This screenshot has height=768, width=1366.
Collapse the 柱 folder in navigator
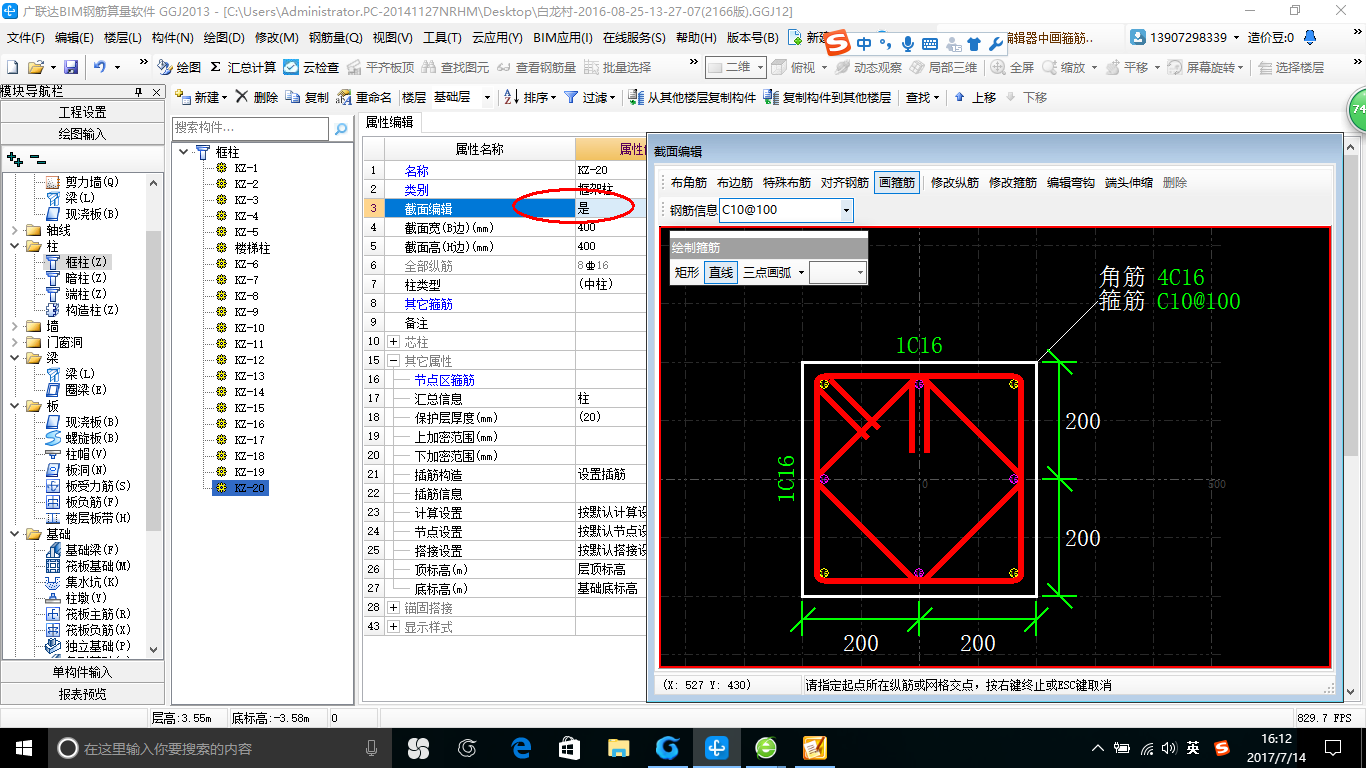pos(14,246)
